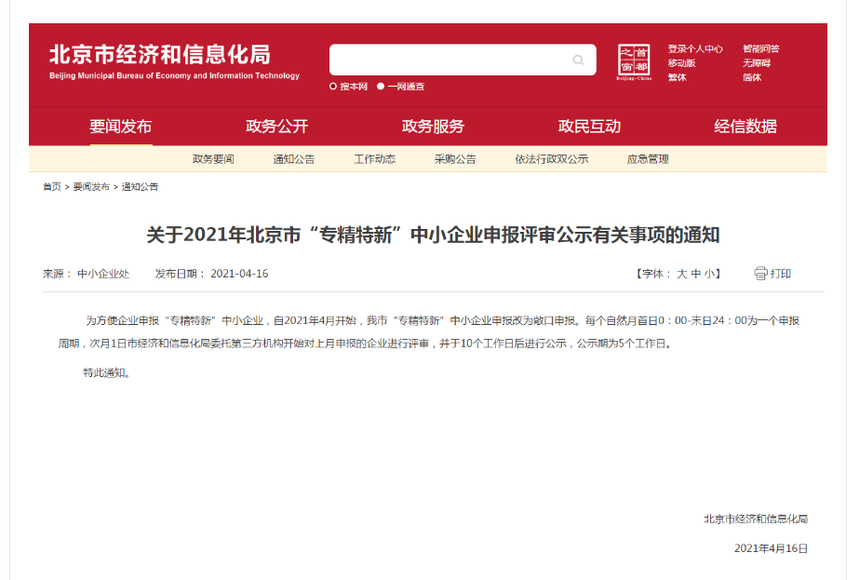Set font size to 小
The height and width of the screenshot is (580, 859).
point(709,273)
